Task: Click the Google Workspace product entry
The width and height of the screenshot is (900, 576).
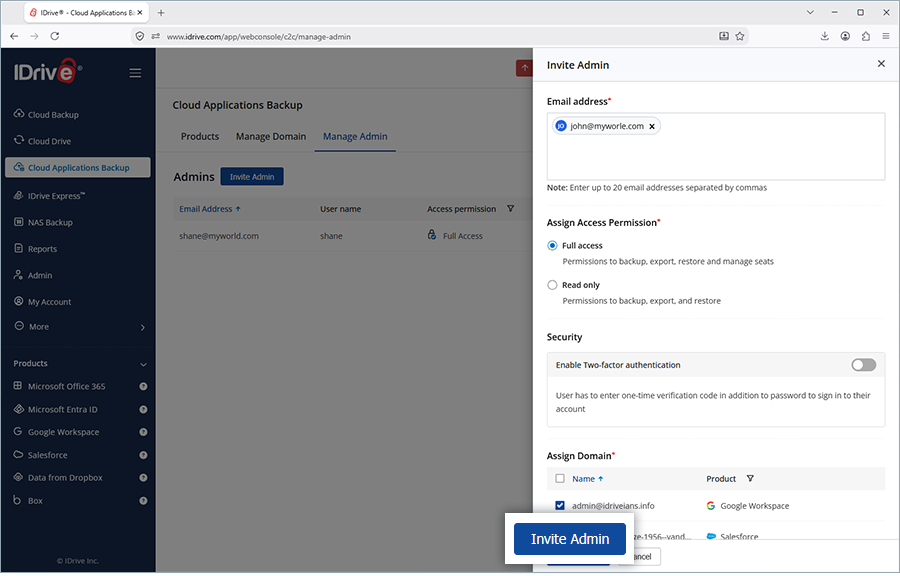Action: [x=747, y=505]
